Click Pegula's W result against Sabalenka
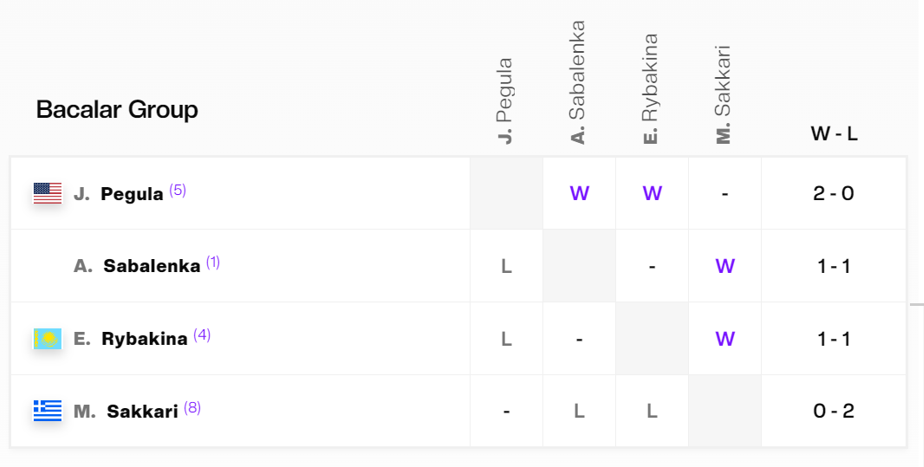The height and width of the screenshot is (467, 924). click(x=579, y=193)
